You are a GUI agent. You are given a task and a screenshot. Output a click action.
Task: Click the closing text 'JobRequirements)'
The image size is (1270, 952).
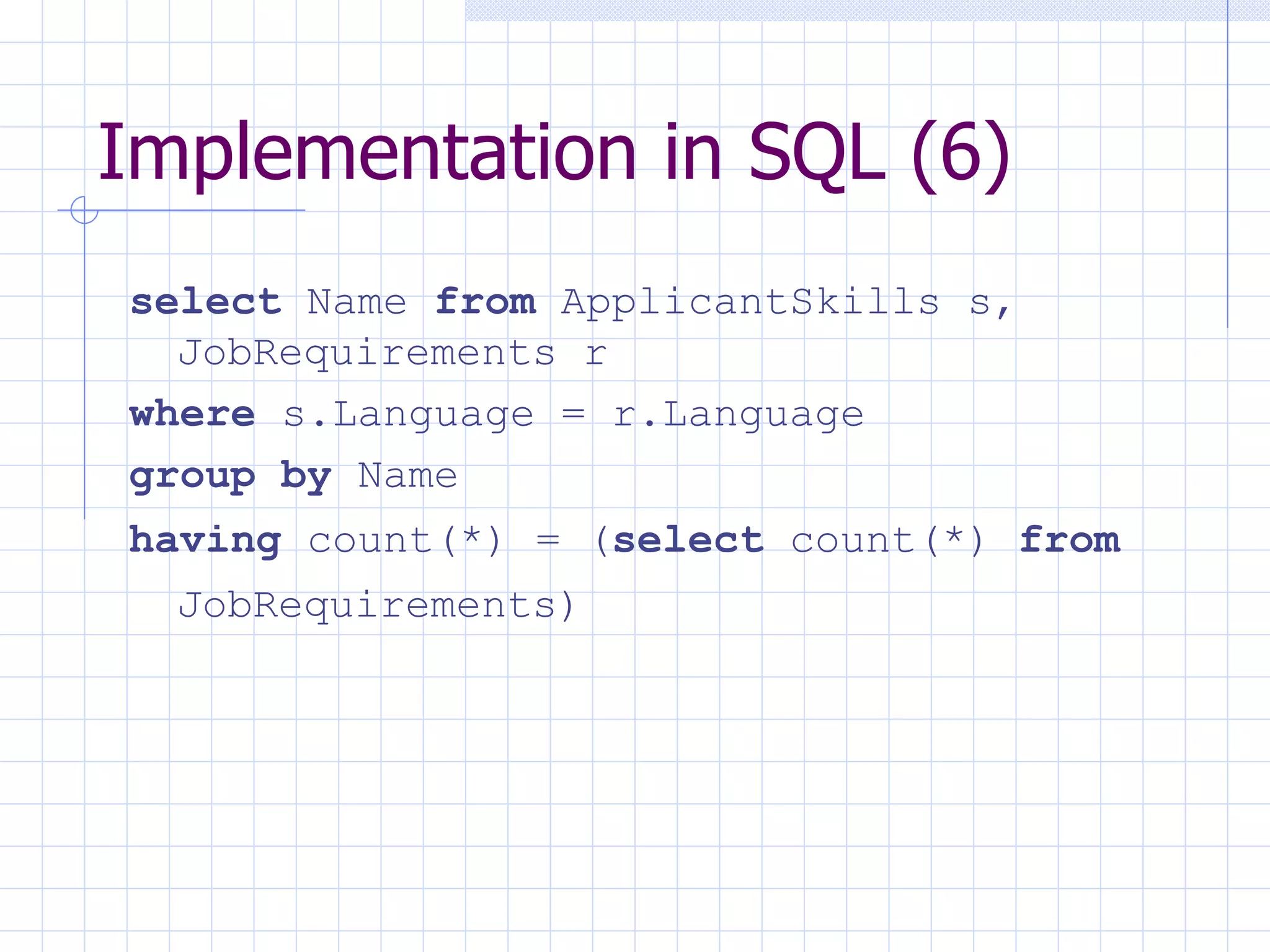[377, 606]
